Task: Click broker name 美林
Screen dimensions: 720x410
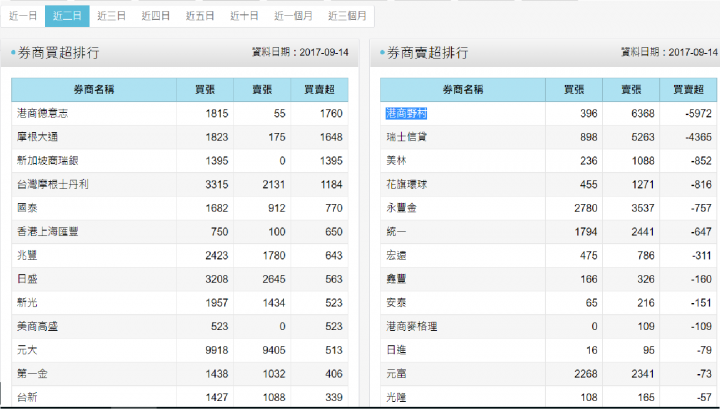Action: pyautogui.click(x=396, y=161)
